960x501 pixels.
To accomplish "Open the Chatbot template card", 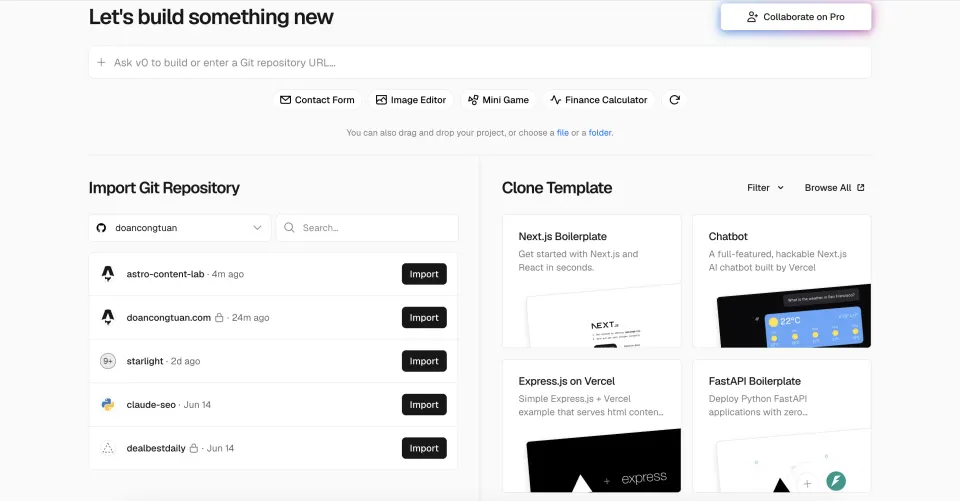I will pos(782,281).
